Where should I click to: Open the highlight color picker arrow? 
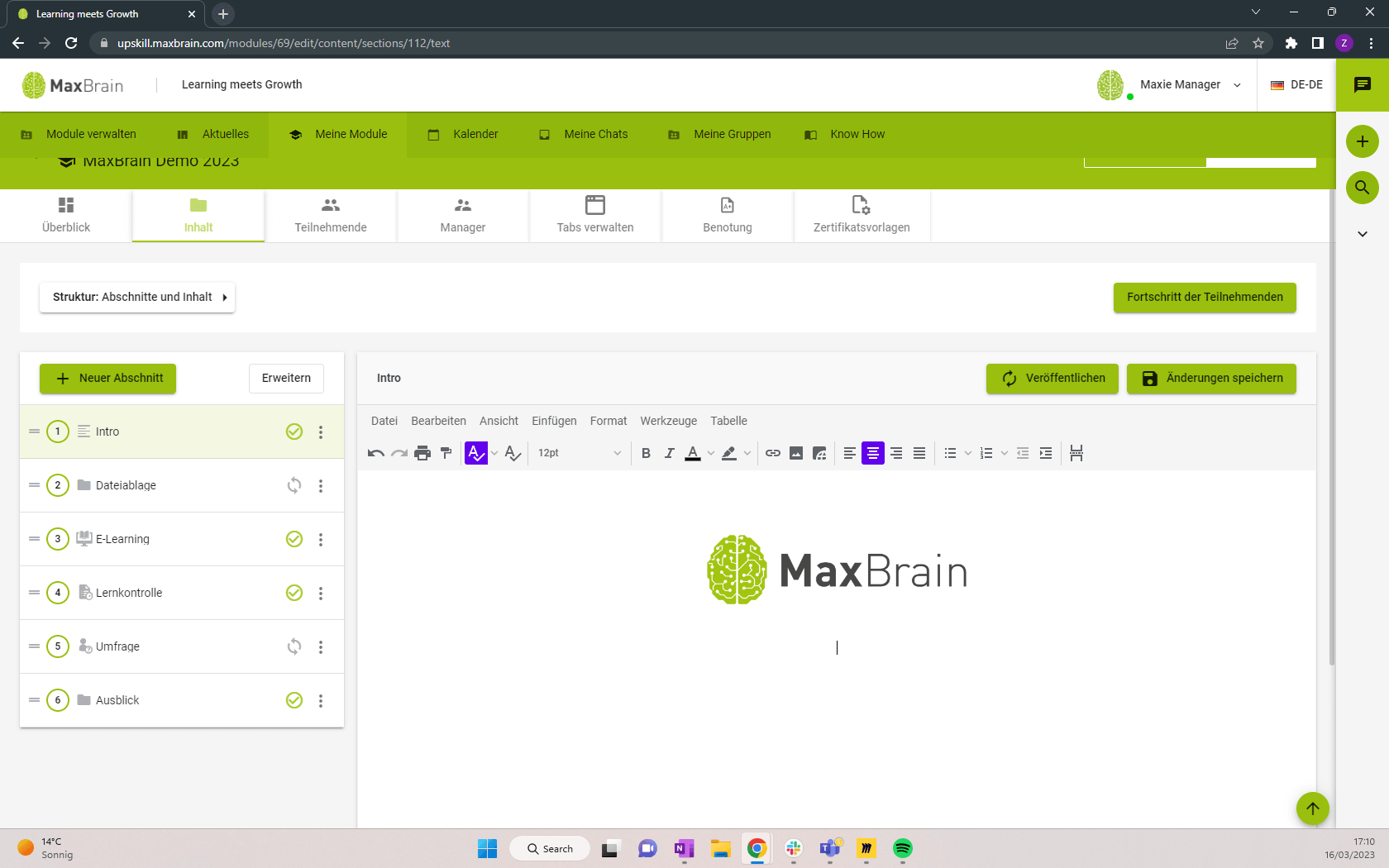tap(747, 453)
